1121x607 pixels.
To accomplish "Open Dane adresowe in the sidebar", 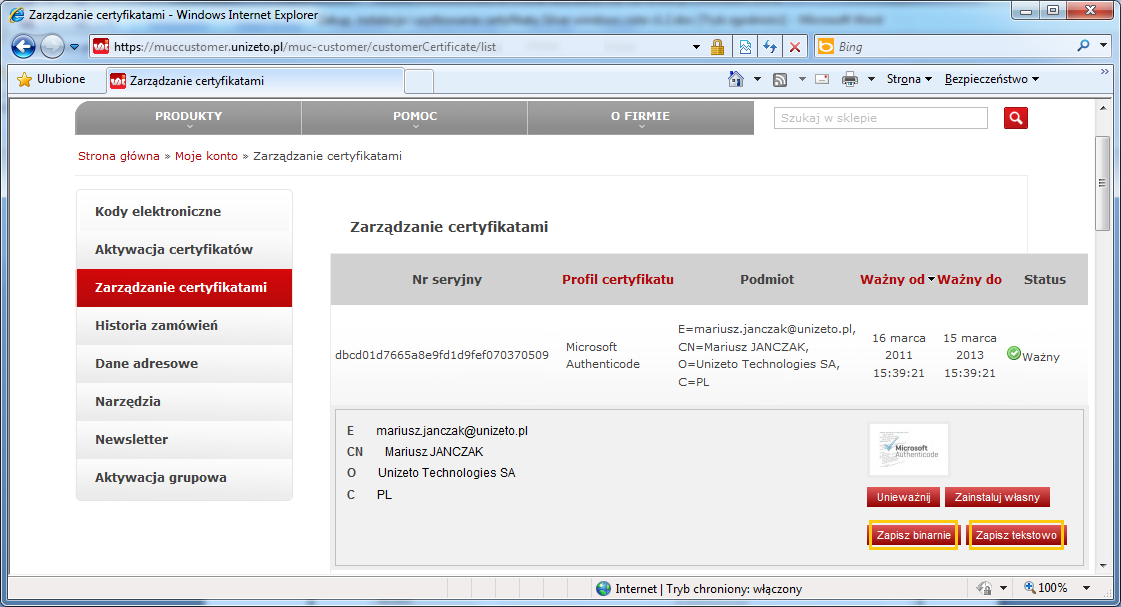I will (x=184, y=363).
